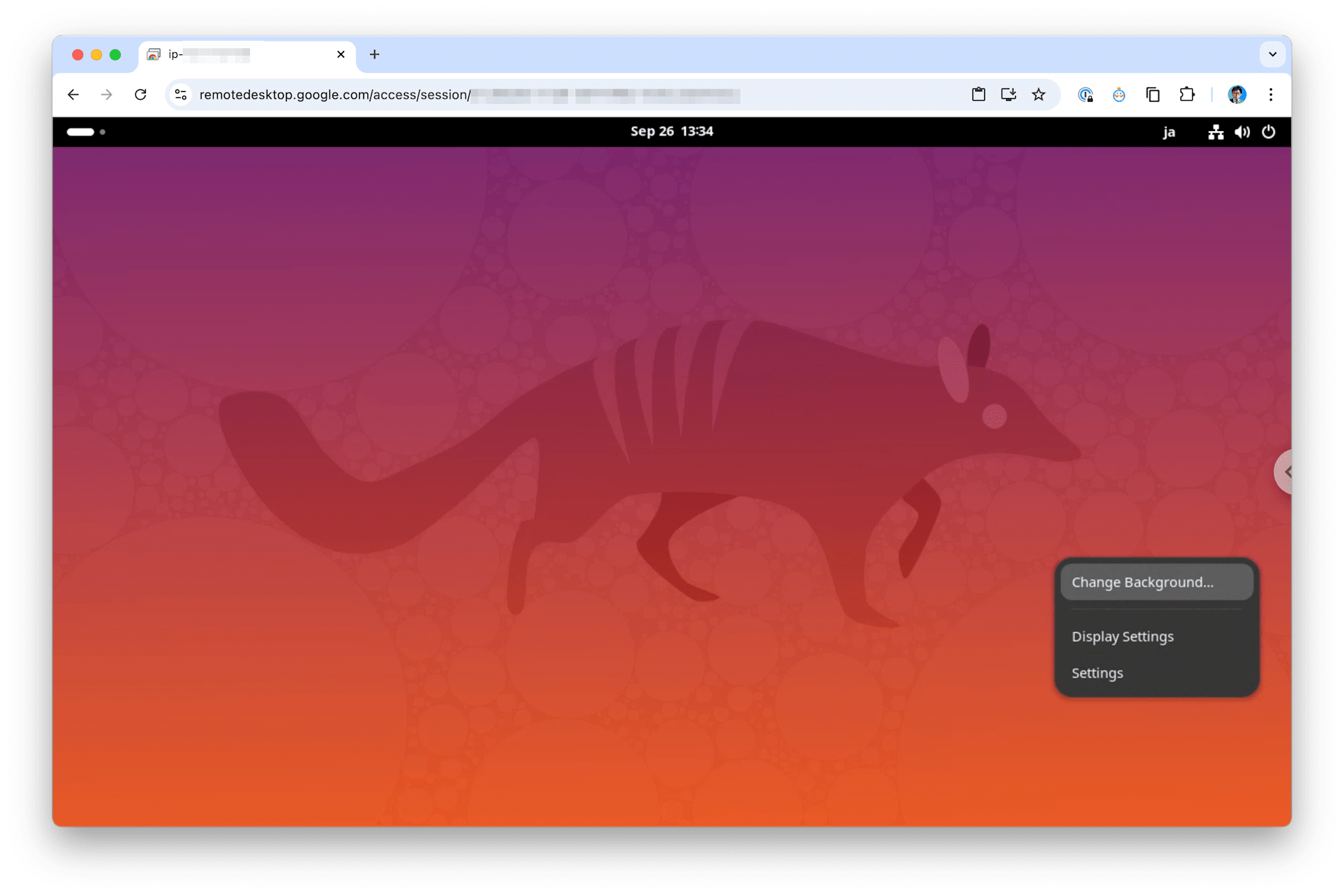Open a new browser tab

pyautogui.click(x=375, y=54)
